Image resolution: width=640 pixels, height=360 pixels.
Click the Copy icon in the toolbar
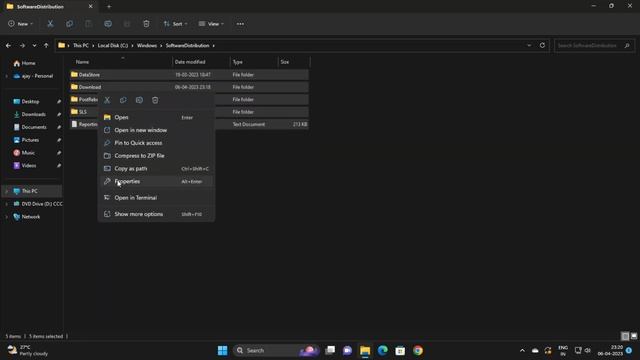pos(69,24)
